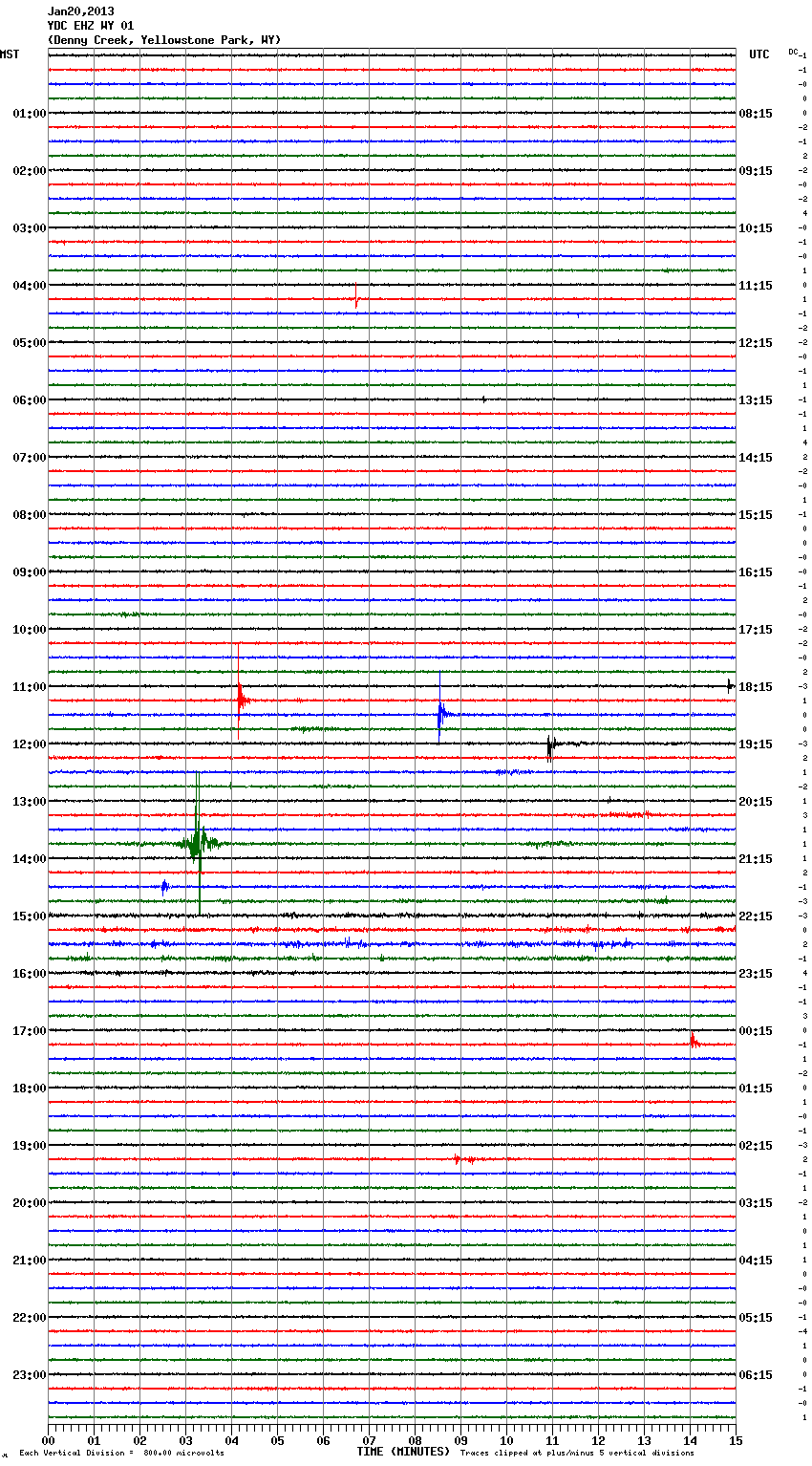Click the "Each Vertical Division = 800.00 microvolts" note
This screenshot has width=812, height=1466.
click(x=121, y=1453)
